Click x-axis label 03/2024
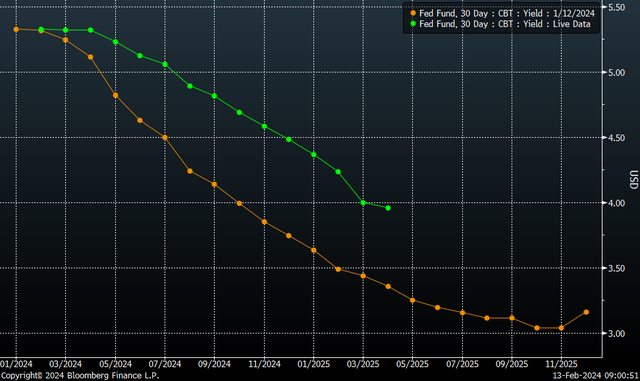This screenshot has height=381, width=640. pyautogui.click(x=65, y=364)
